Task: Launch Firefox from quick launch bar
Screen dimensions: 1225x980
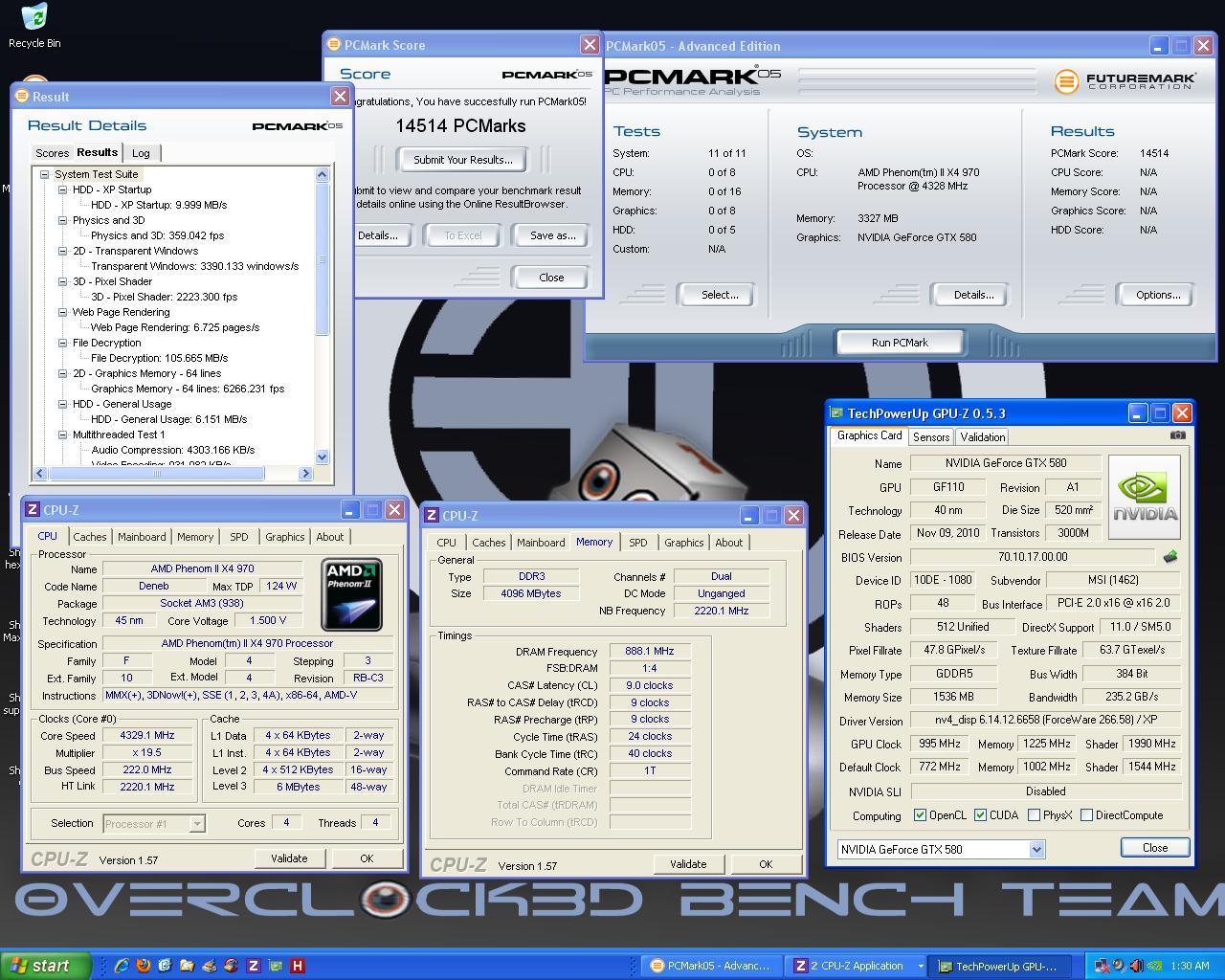Action: (143, 966)
